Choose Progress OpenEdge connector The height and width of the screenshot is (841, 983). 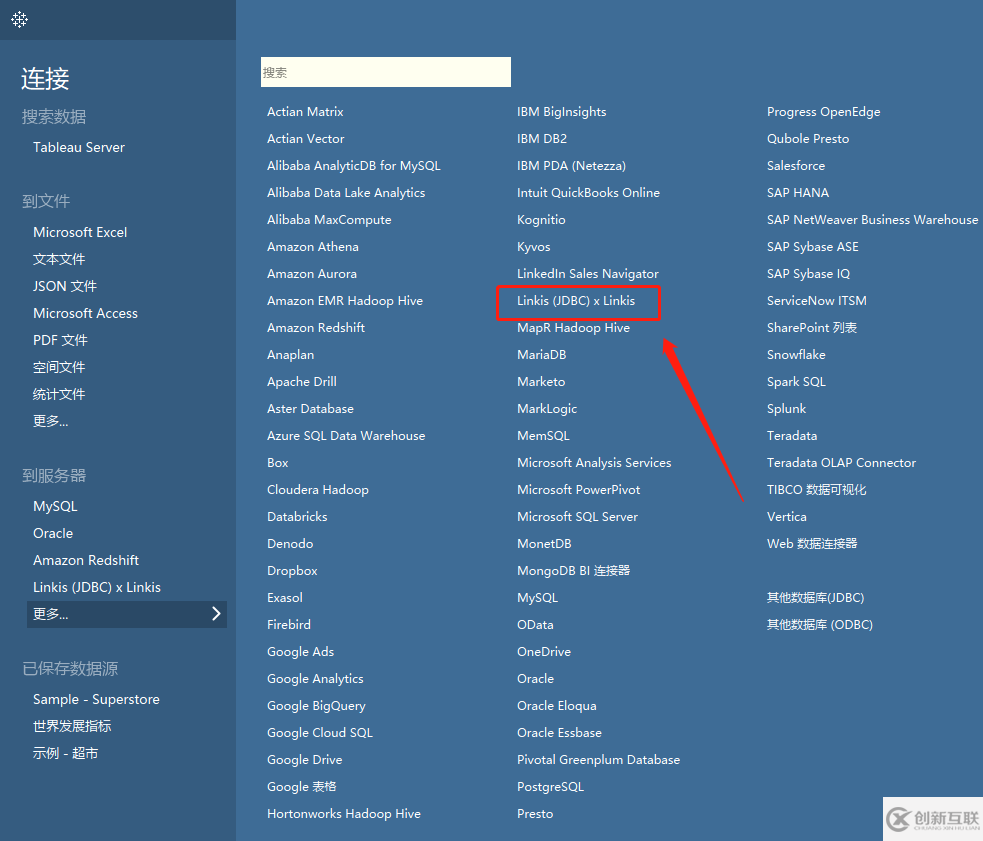point(824,112)
